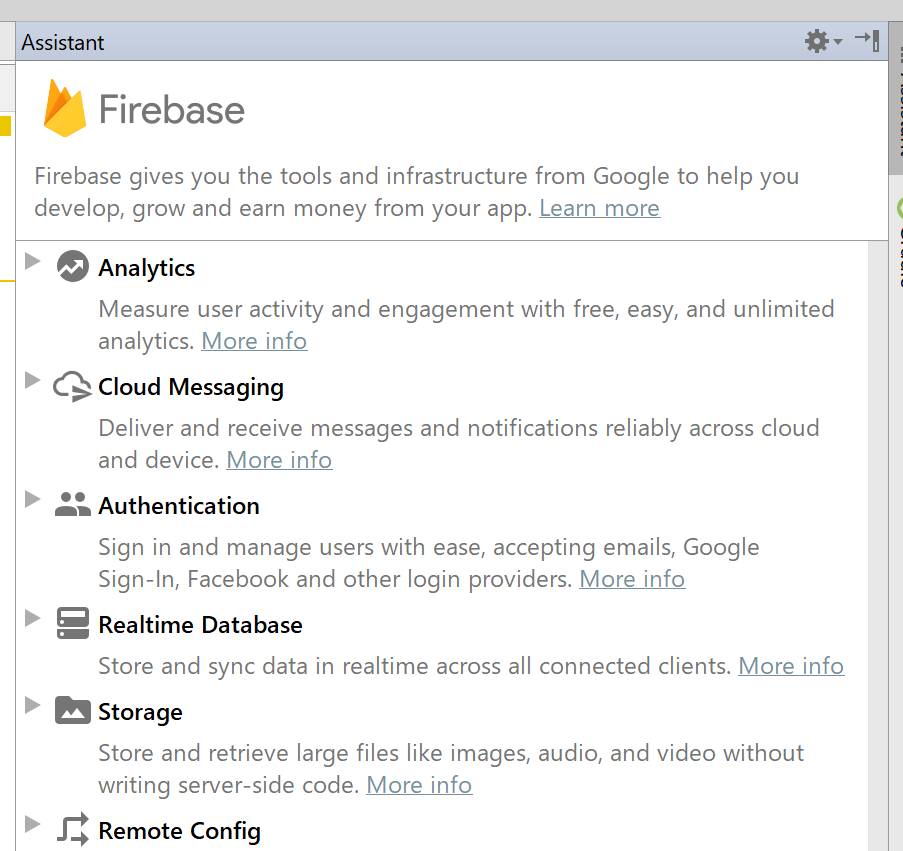The image size is (903, 851).
Task: Expand the Cloud Messaging section triangle
Action: tap(33, 381)
